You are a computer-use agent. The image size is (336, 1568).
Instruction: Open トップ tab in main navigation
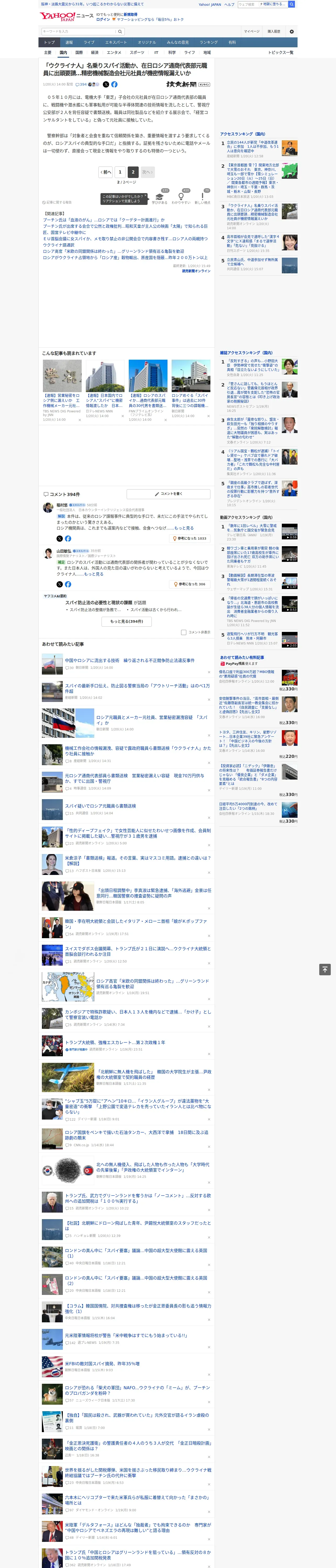(x=49, y=43)
